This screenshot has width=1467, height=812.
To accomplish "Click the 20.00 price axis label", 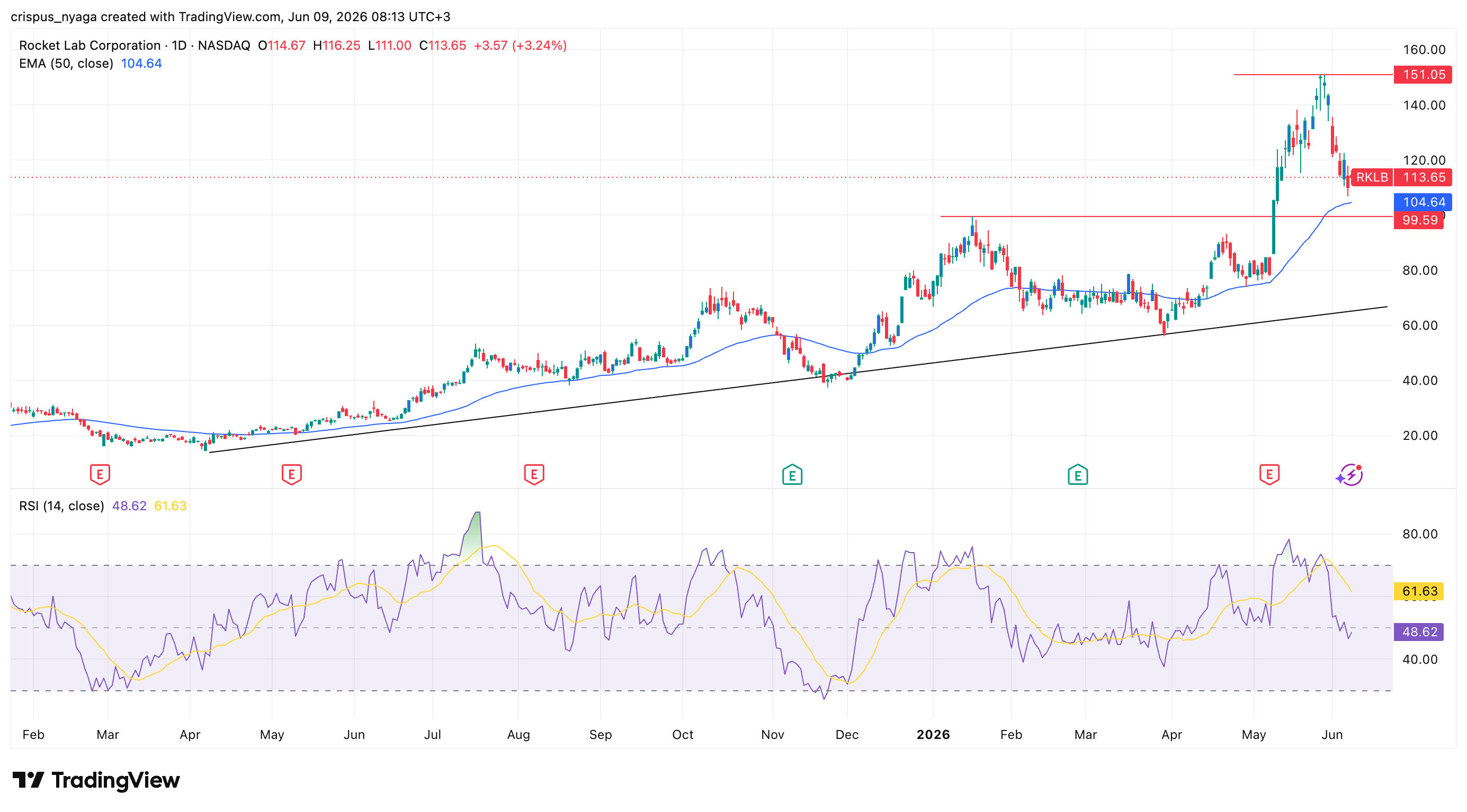I will click(1420, 435).
